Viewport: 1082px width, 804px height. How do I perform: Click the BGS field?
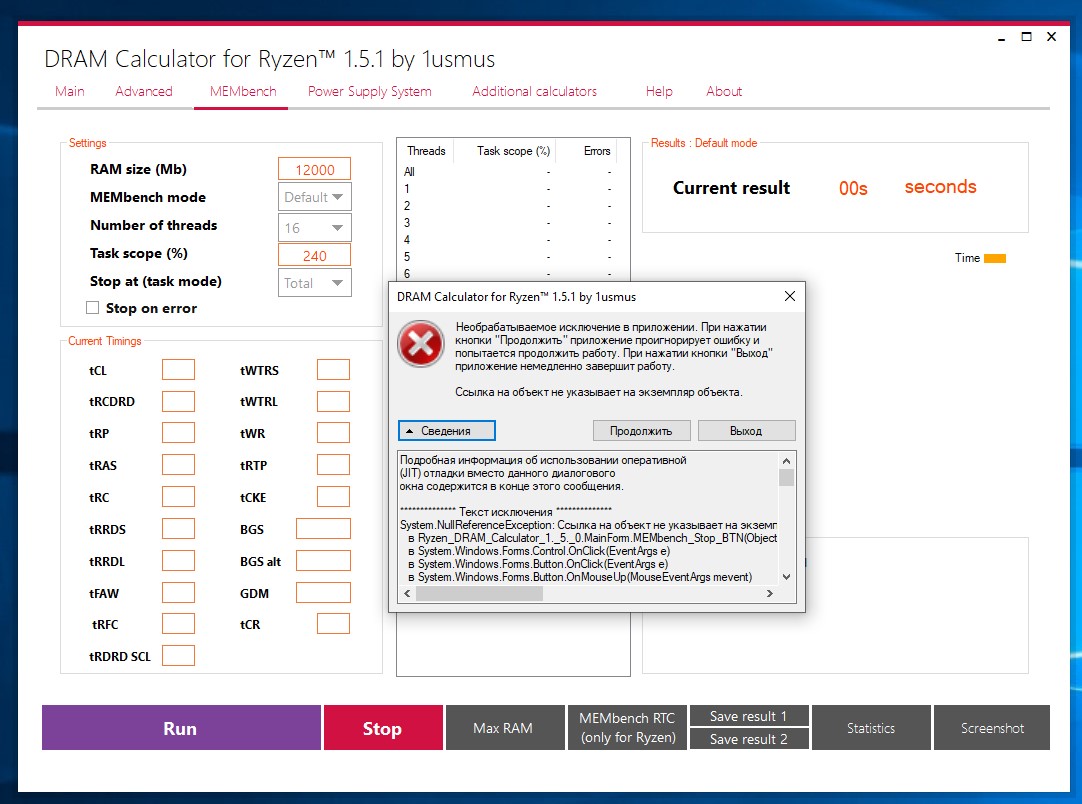point(323,529)
